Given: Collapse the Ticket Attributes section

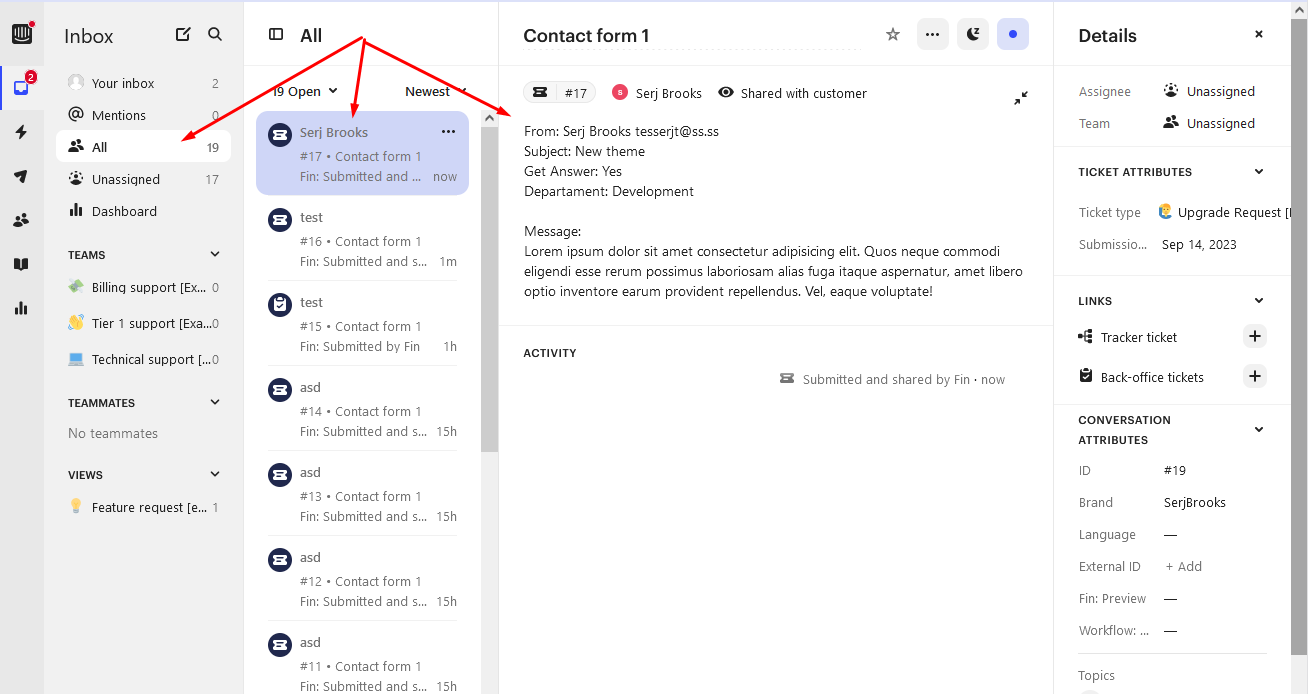Looking at the screenshot, I should coord(1259,172).
